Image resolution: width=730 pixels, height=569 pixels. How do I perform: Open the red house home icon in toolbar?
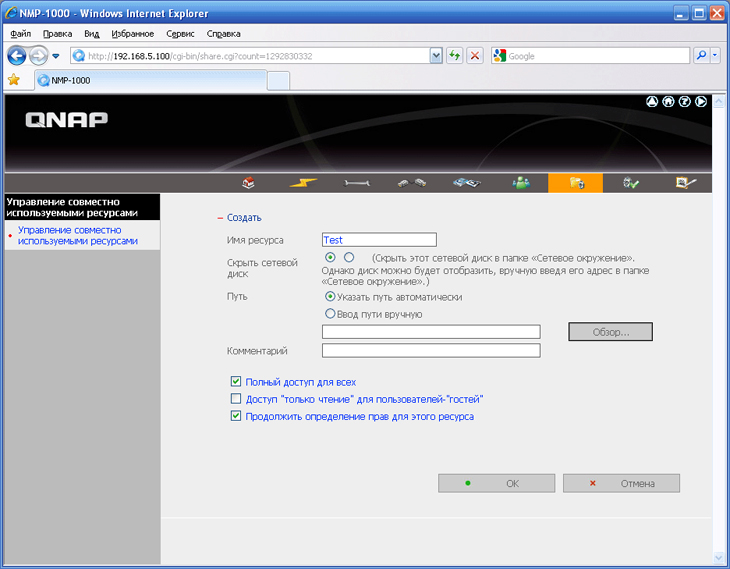pos(249,183)
